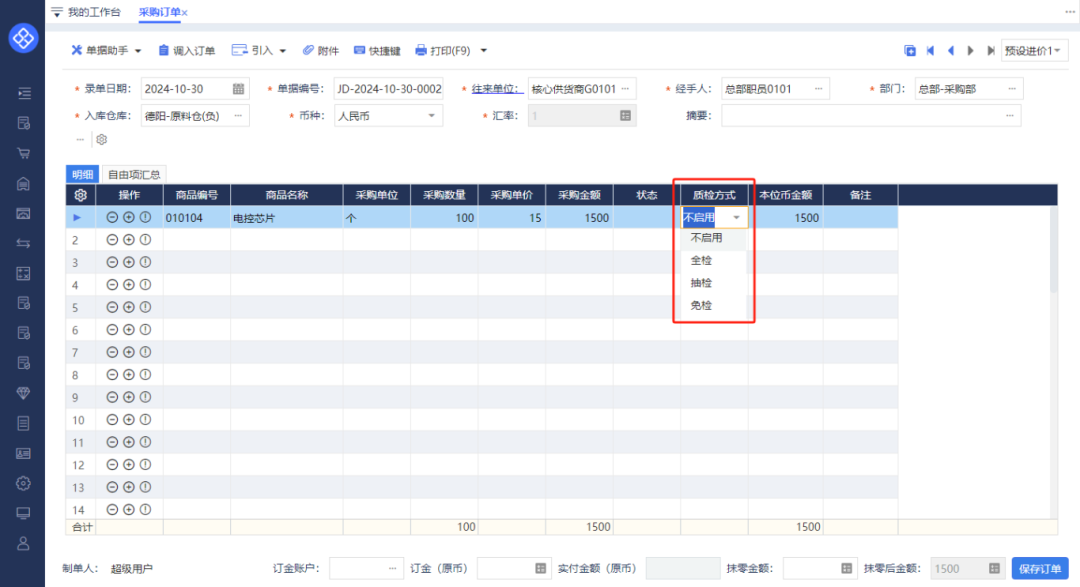Image resolution: width=1080 pixels, height=587 pixels.
Task: Click the 采购单价 cell showing 15
Action: 512,218
